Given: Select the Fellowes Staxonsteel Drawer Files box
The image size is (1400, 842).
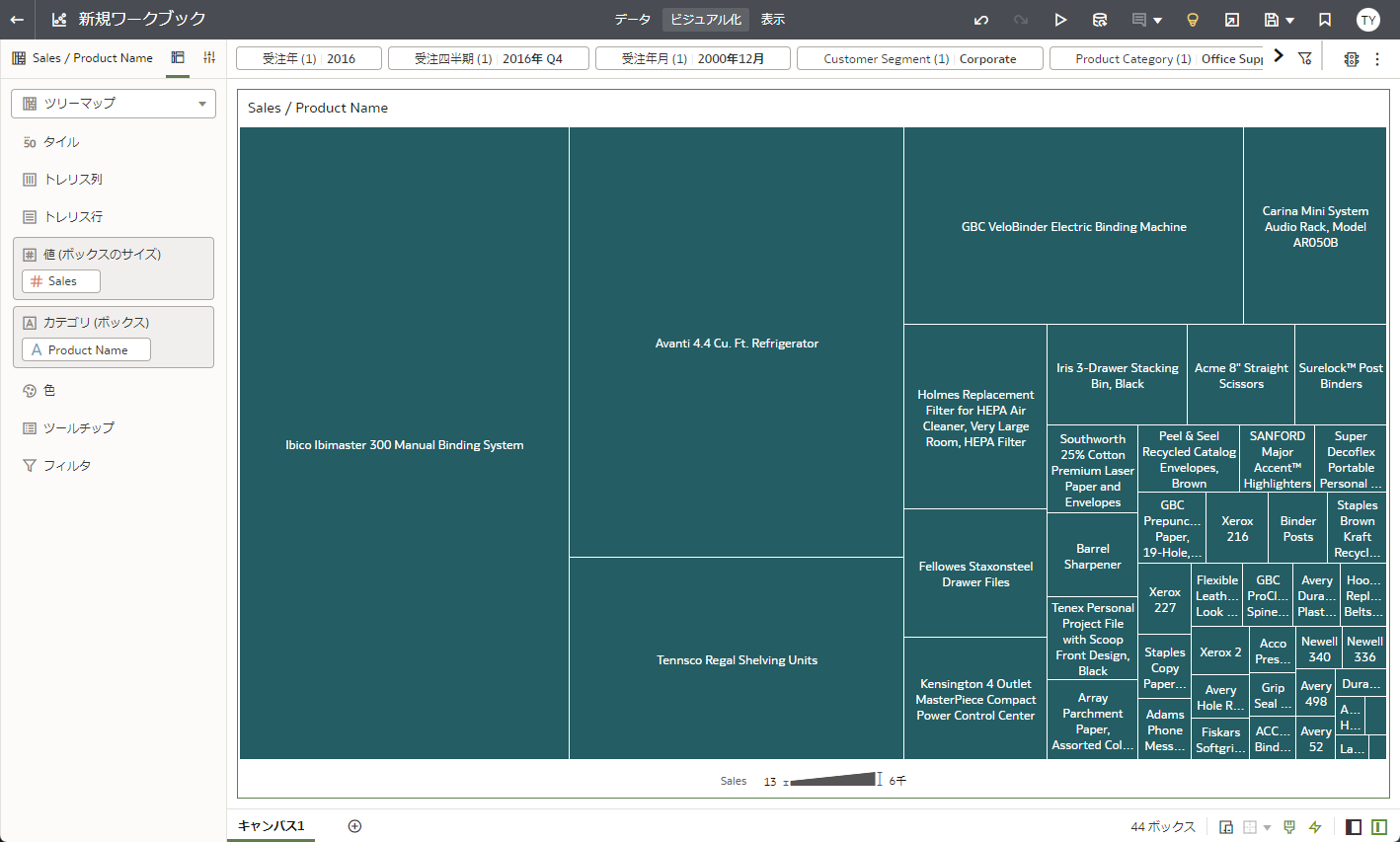Looking at the screenshot, I should pos(975,574).
